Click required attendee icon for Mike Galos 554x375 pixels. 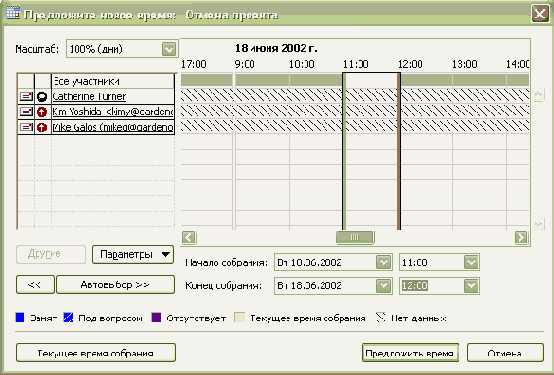coord(42,127)
